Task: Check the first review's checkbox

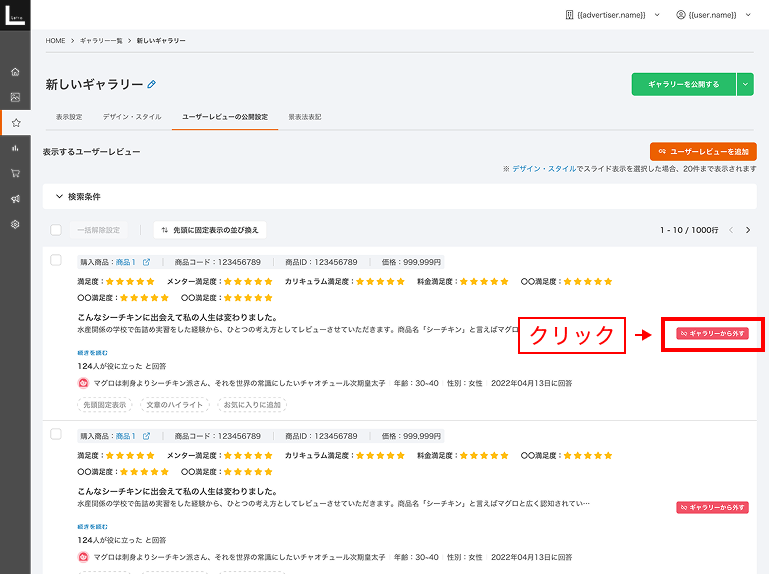Action: 56,260
